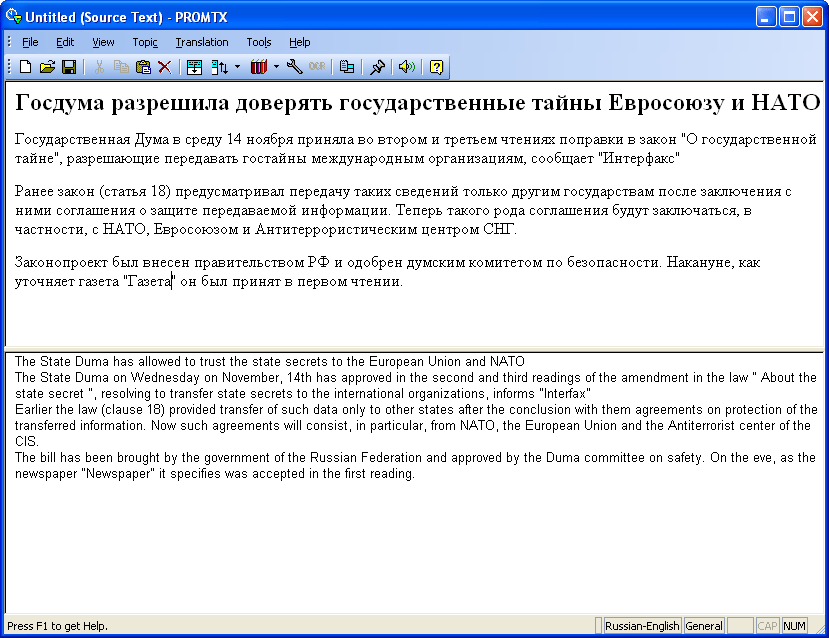The height and width of the screenshot is (638, 829).
Task: Open settings with the wrench icon
Action: [294, 67]
